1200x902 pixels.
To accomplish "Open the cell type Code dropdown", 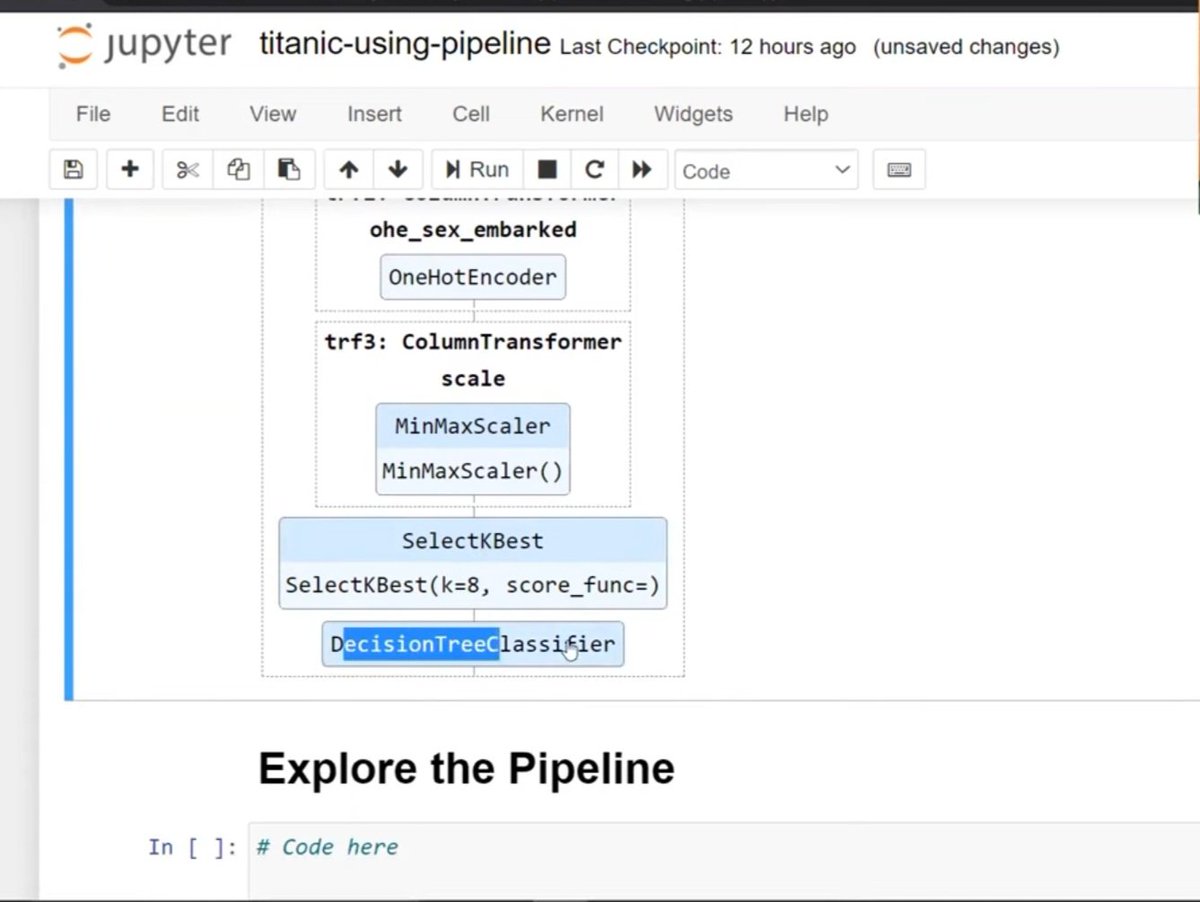I will pos(766,171).
